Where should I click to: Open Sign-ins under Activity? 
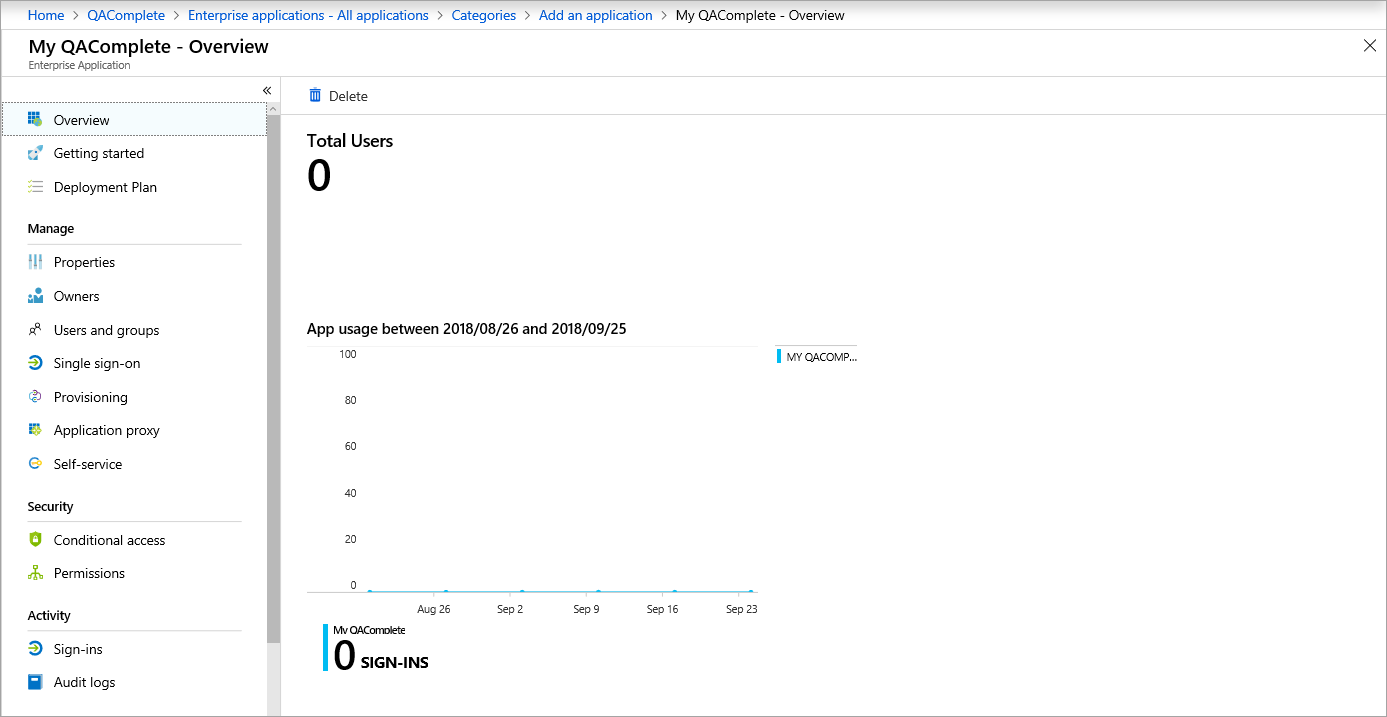click(x=78, y=649)
